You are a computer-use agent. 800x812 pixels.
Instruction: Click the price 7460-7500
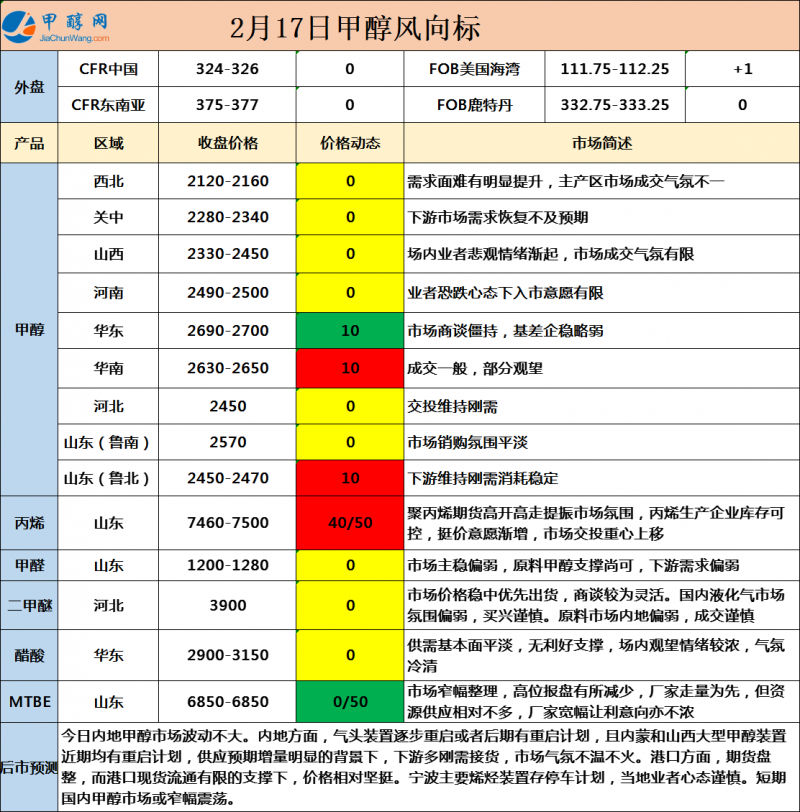[x=227, y=523]
